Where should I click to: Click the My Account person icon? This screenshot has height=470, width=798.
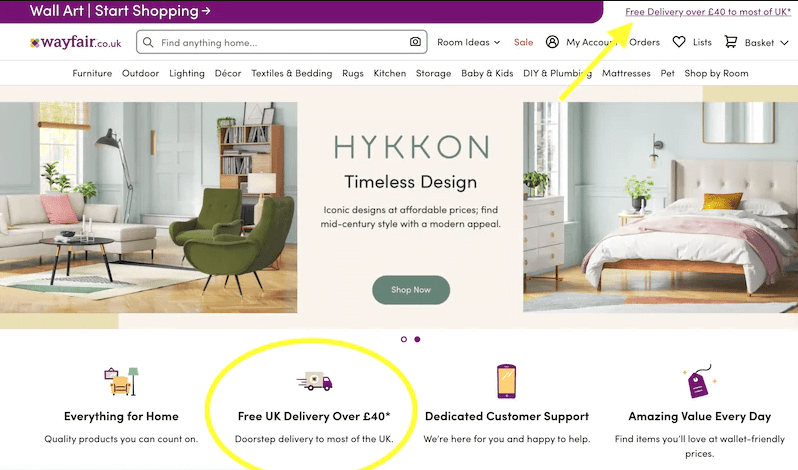pos(552,43)
